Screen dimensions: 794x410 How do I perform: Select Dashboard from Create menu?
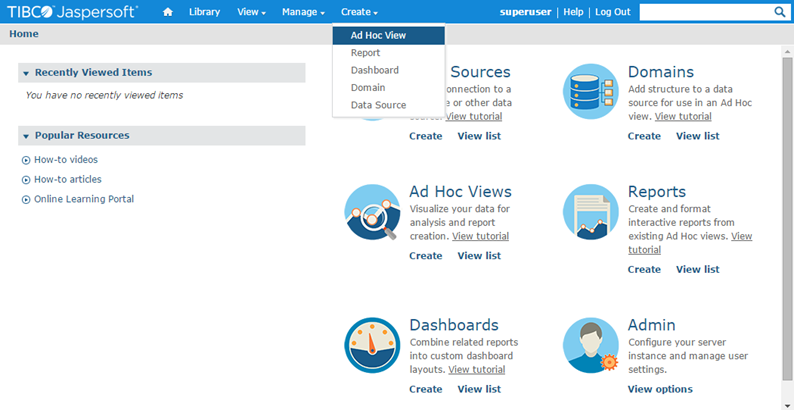coord(389,70)
